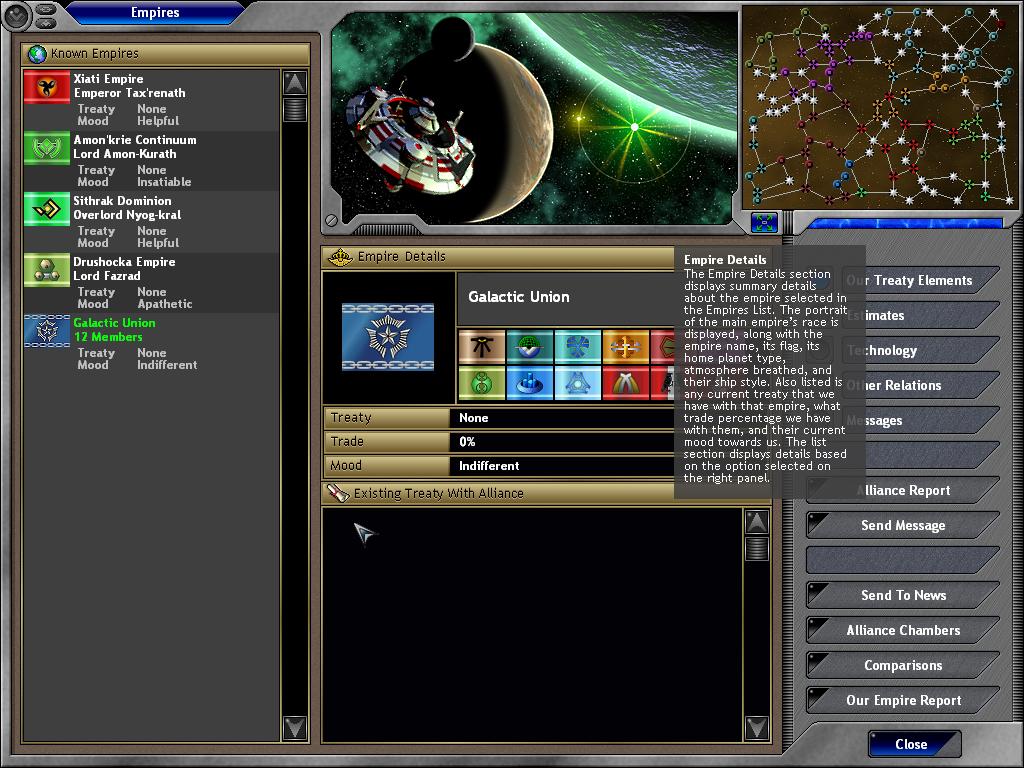
Task: Open the Alliance Chambers panel
Action: [903, 631]
